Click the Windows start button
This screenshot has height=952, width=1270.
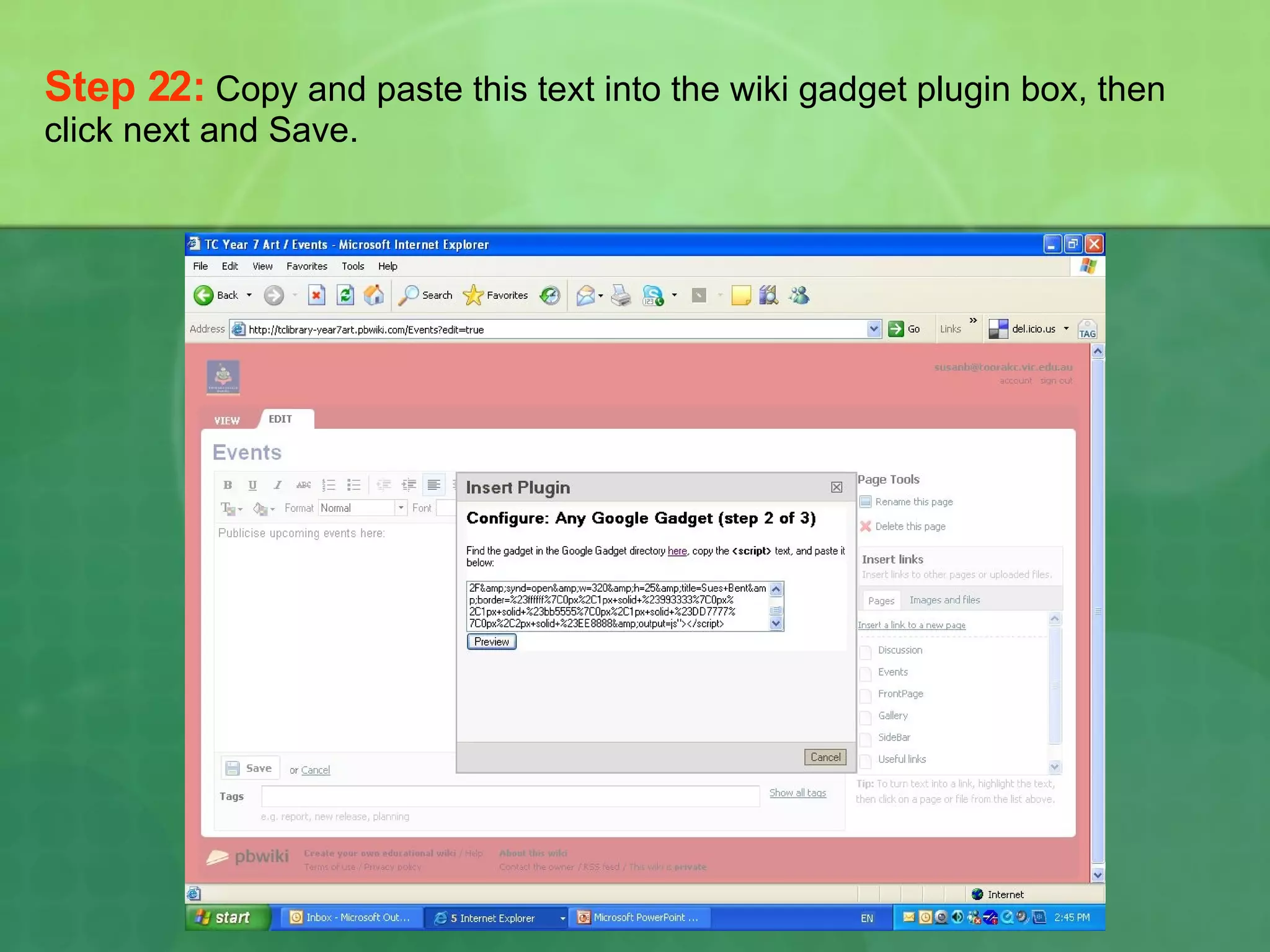(228, 918)
